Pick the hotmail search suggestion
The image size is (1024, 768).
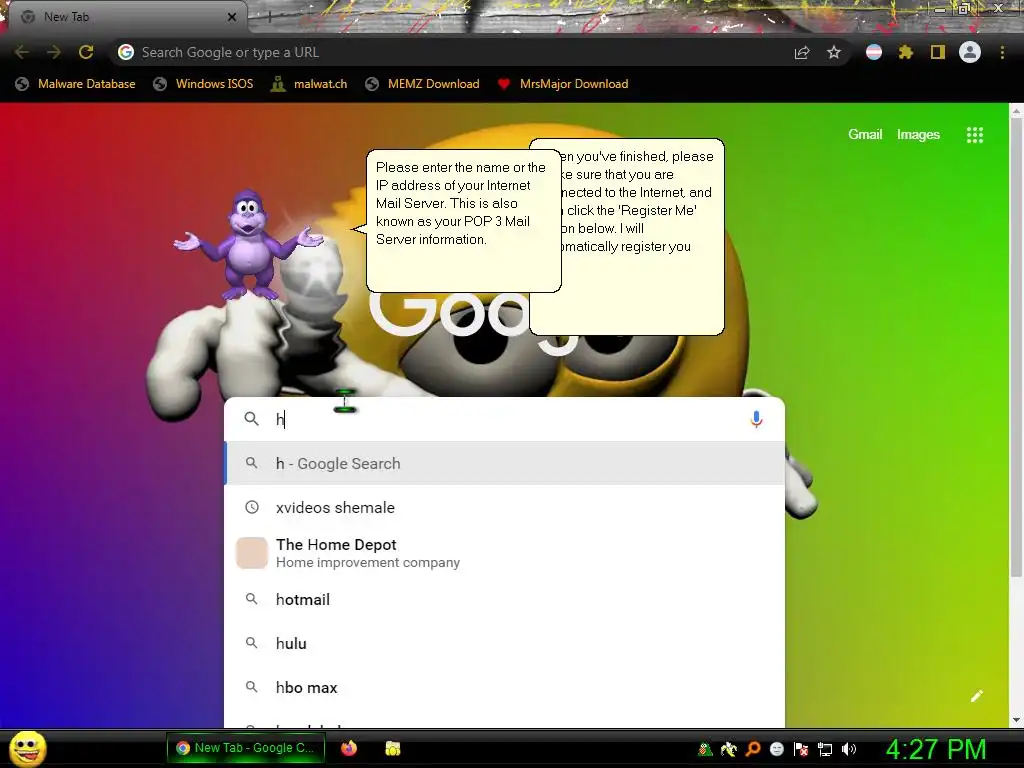pyautogui.click(x=504, y=599)
